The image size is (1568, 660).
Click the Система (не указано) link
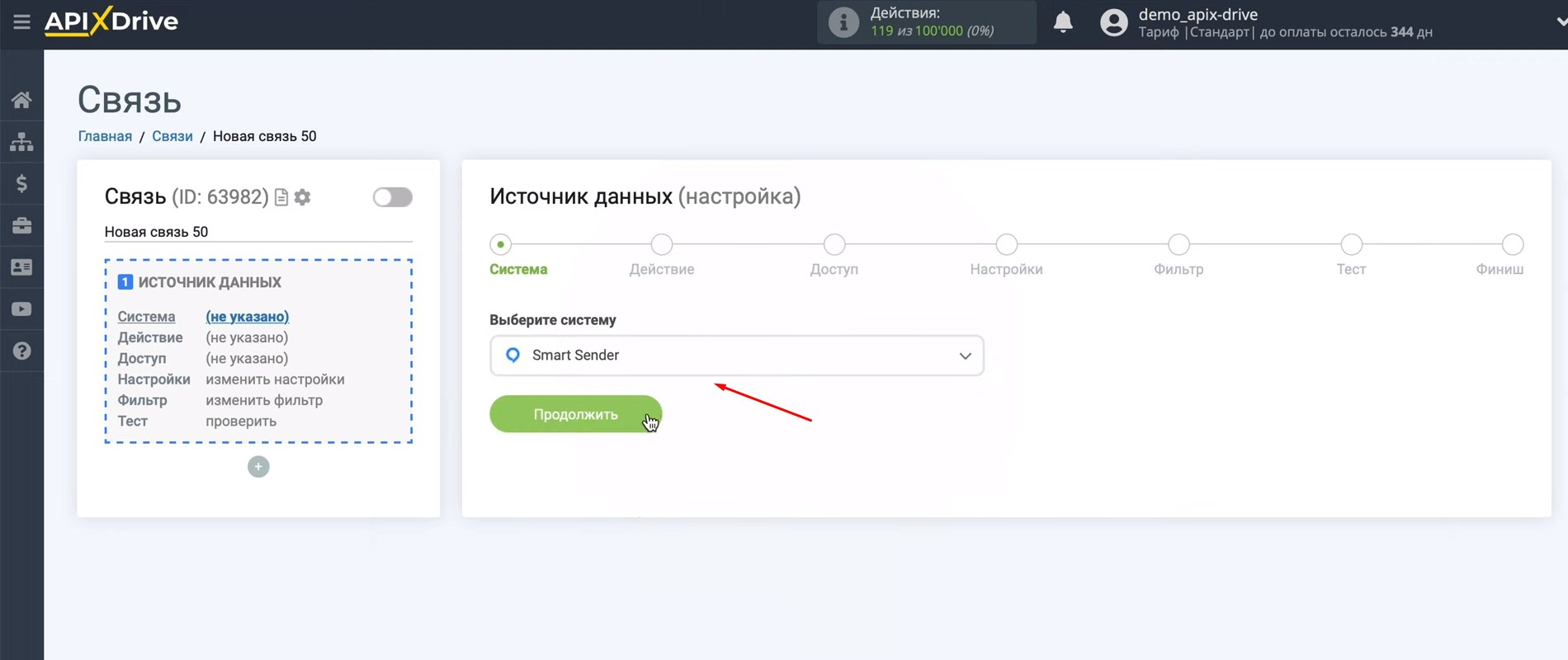[x=247, y=317]
